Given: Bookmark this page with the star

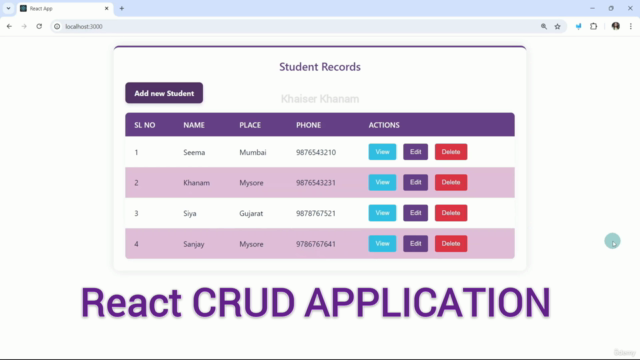Looking at the screenshot, I should pyautogui.click(x=558, y=27).
